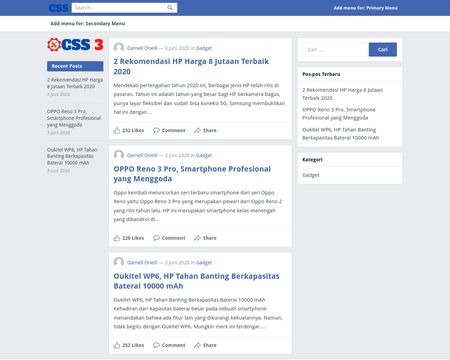450x360 pixels.
Task: Open left sidebar recent post OPPO Reno 3 Pro
Action: click(x=74, y=118)
